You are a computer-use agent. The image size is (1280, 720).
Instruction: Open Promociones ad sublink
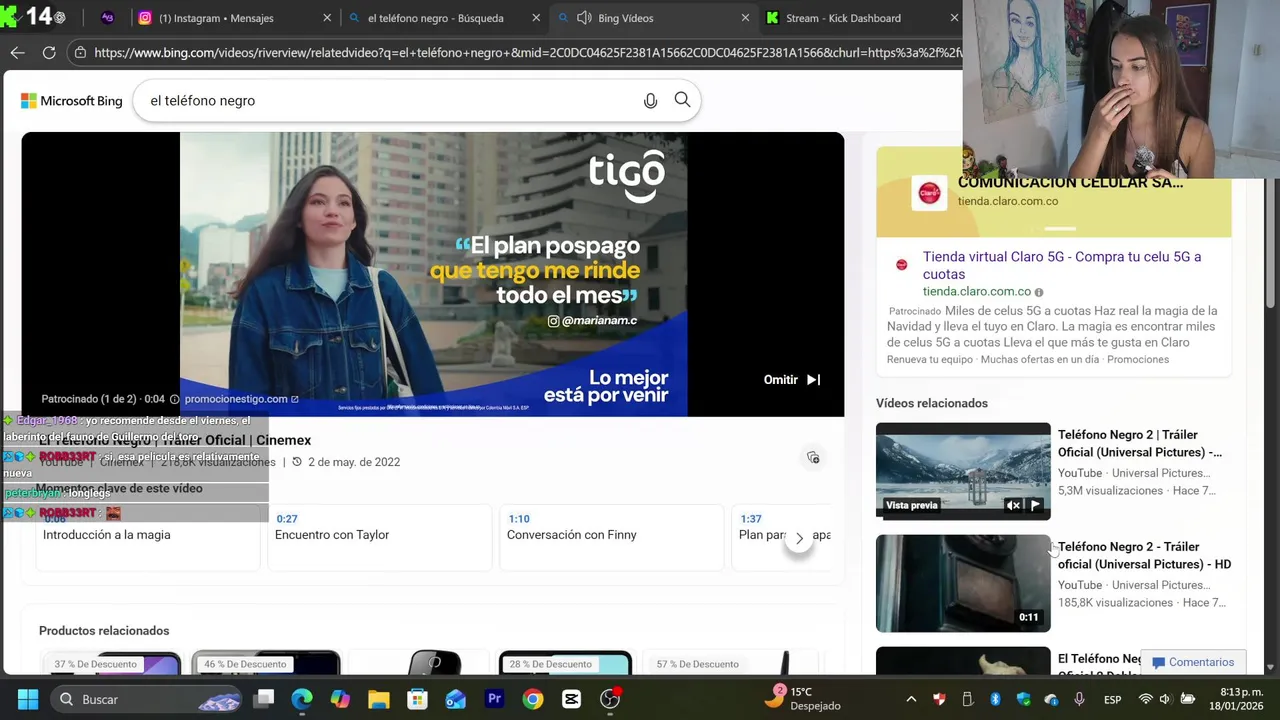click(1138, 359)
